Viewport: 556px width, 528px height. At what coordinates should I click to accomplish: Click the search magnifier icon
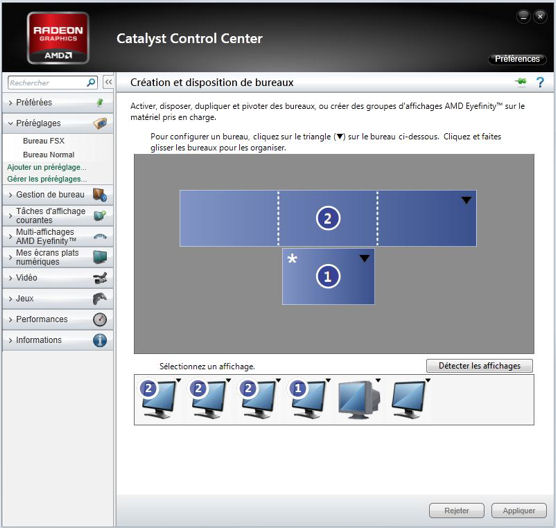pos(91,83)
